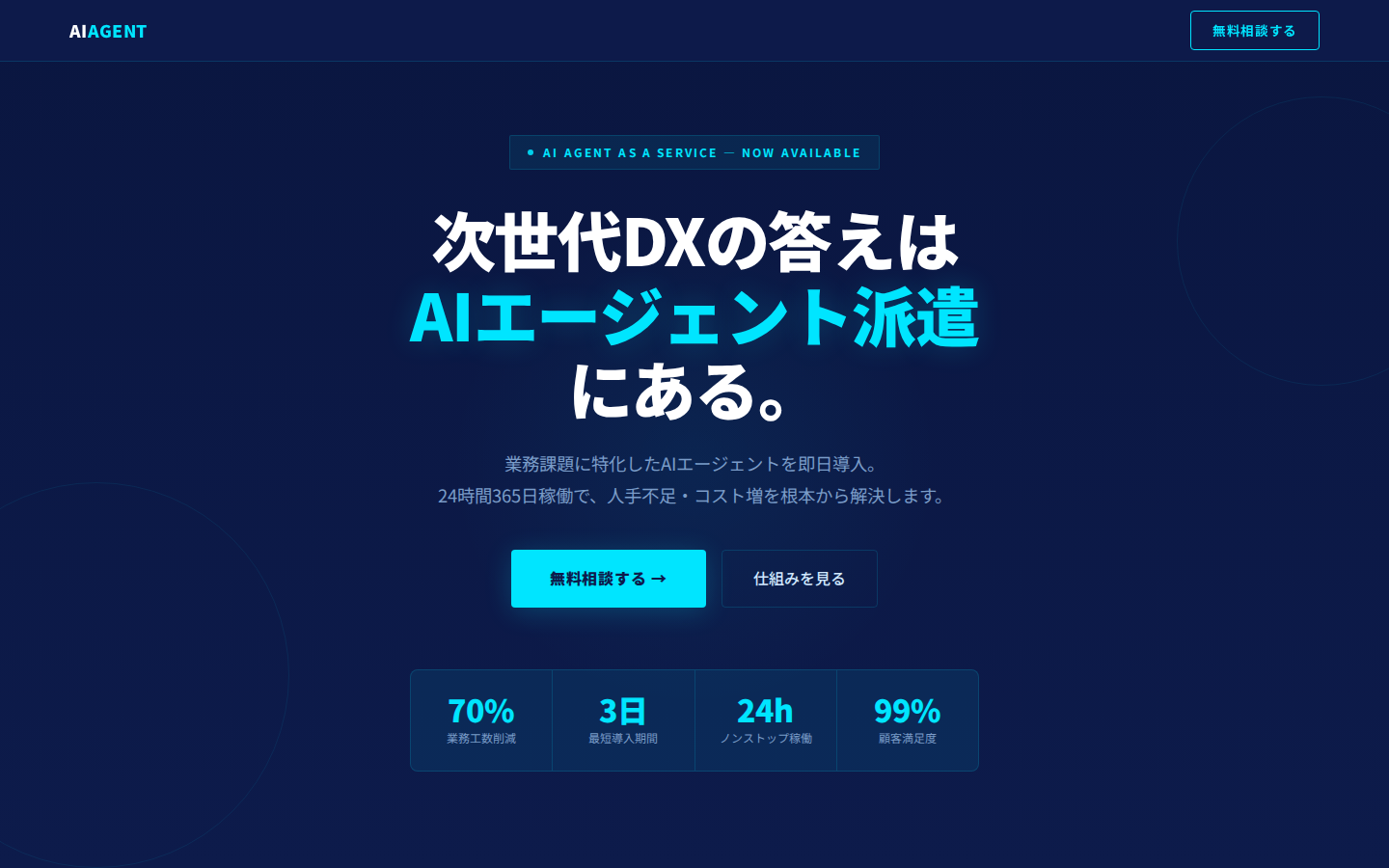
Task: Click the cyan dot in the announcement badge
Action: click(531, 152)
